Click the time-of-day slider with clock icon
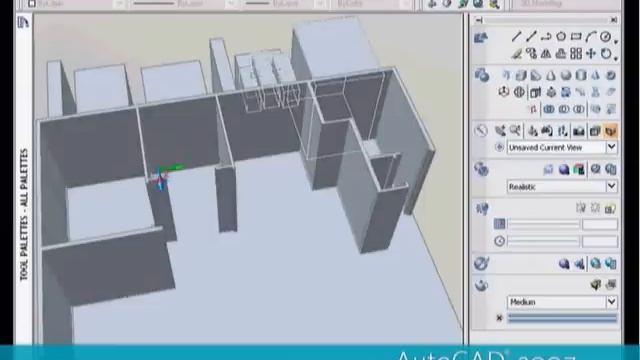The height and width of the screenshot is (360, 640). pos(543,241)
